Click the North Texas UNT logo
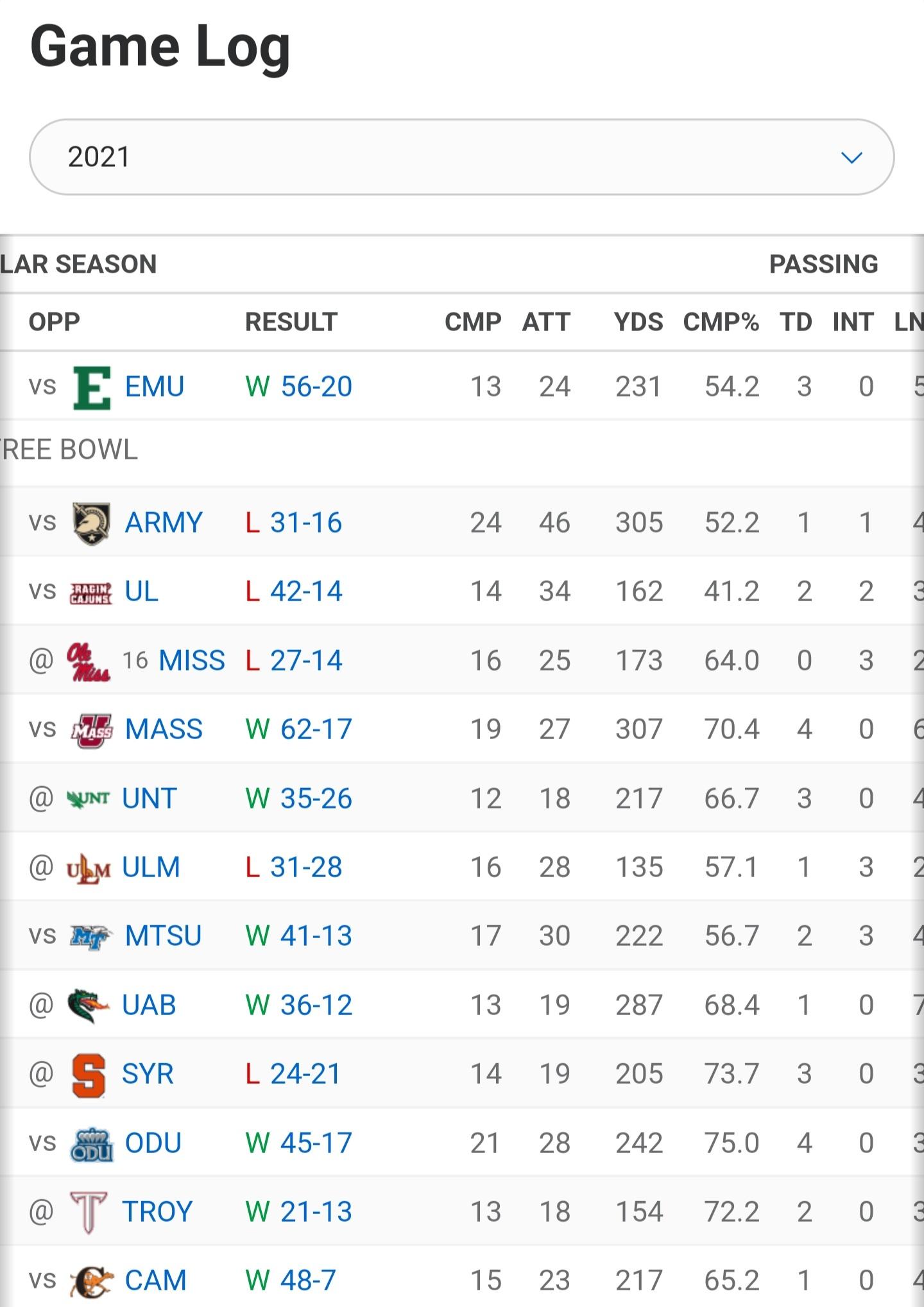Viewport: 924px width, 1307px height. click(89, 799)
